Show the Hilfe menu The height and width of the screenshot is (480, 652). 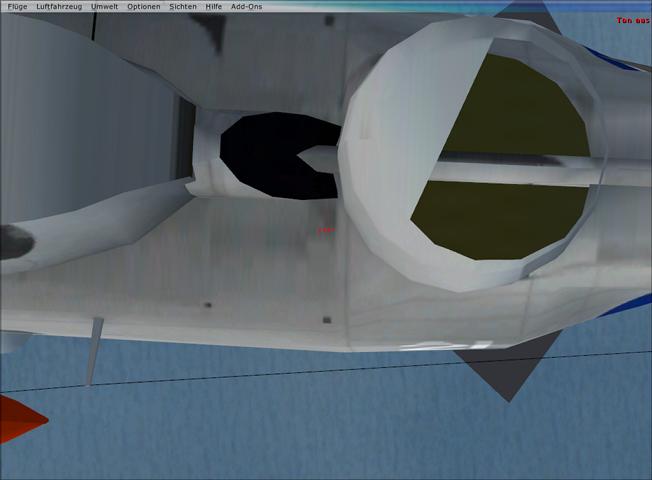[x=214, y=6]
